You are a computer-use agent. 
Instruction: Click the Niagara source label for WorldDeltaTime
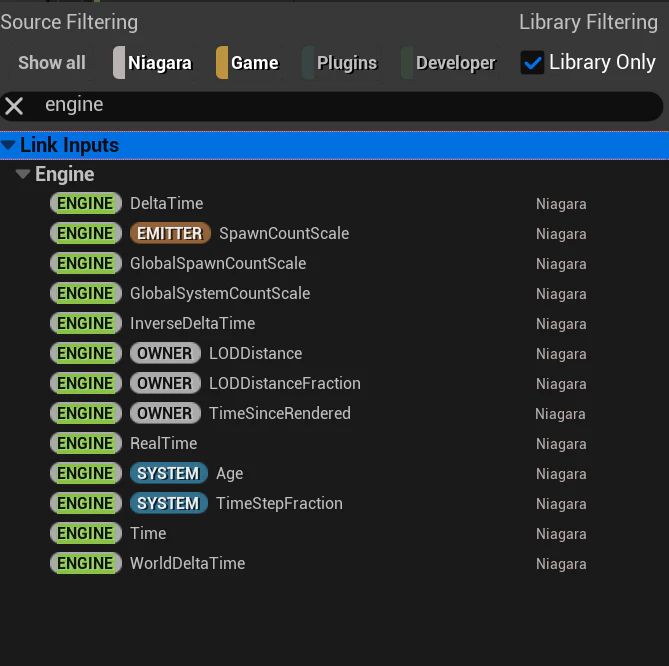[x=561, y=564]
